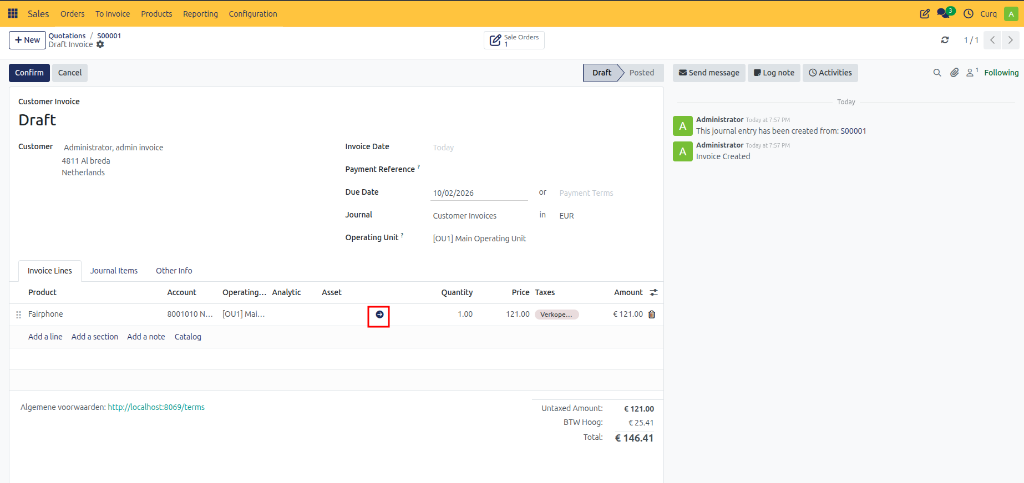Click Add a line
Viewport: 1024px width, 483px height.
click(x=45, y=337)
